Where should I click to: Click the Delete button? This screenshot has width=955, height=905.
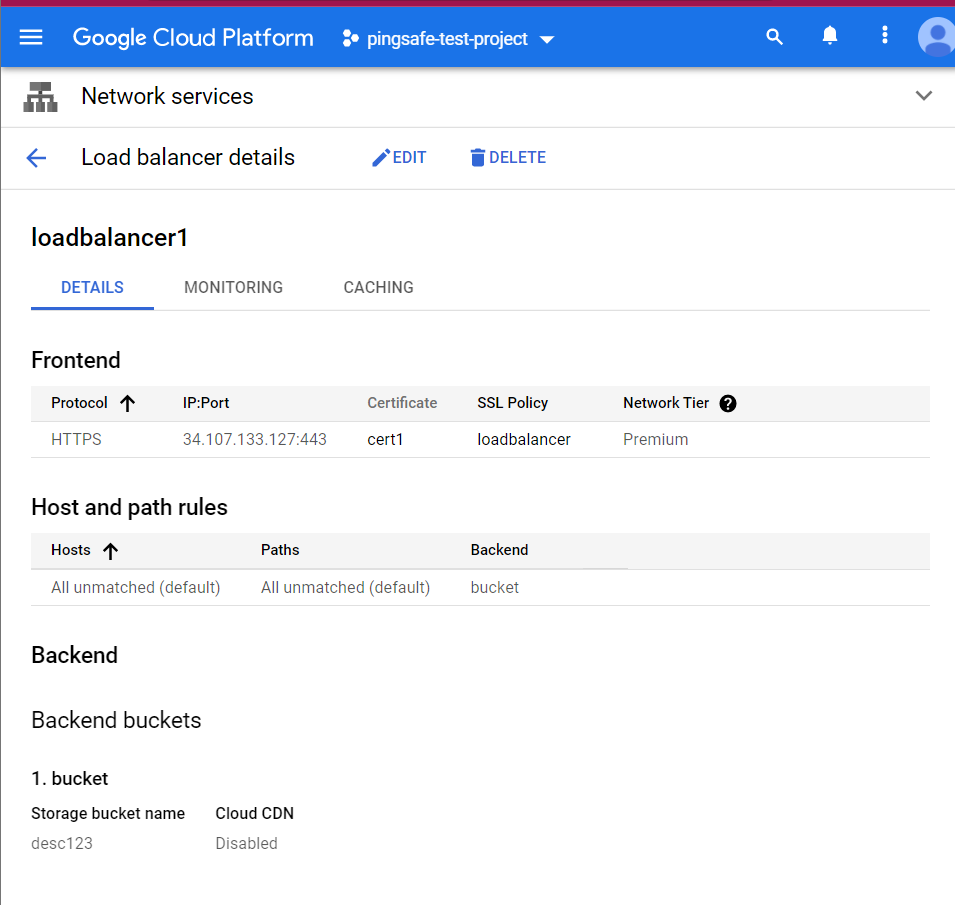tap(508, 158)
